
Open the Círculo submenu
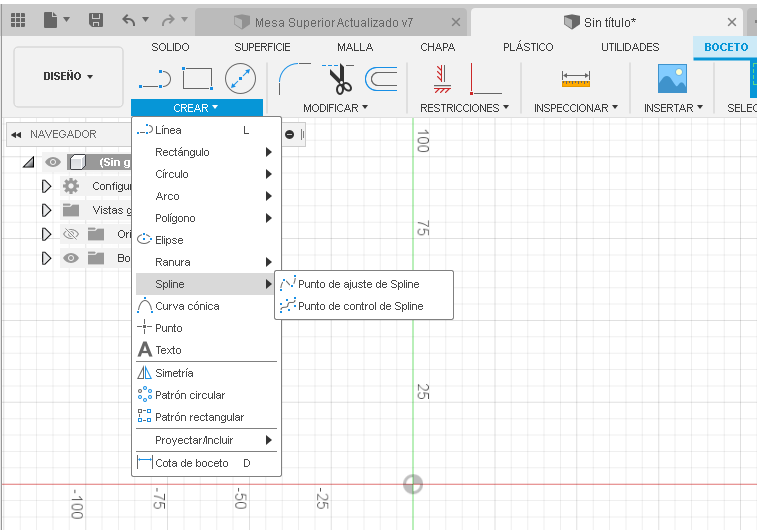tap(207, 174)
